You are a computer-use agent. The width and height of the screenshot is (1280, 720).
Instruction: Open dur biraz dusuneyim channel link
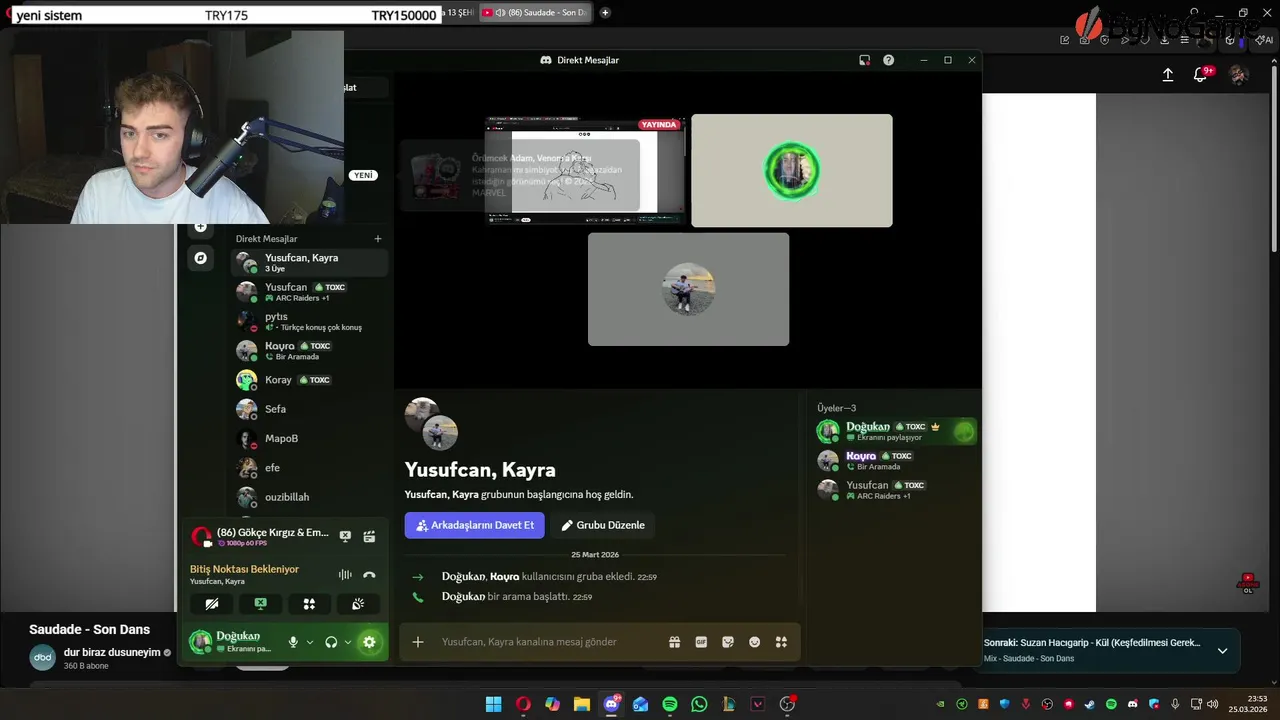click(112, 652)
